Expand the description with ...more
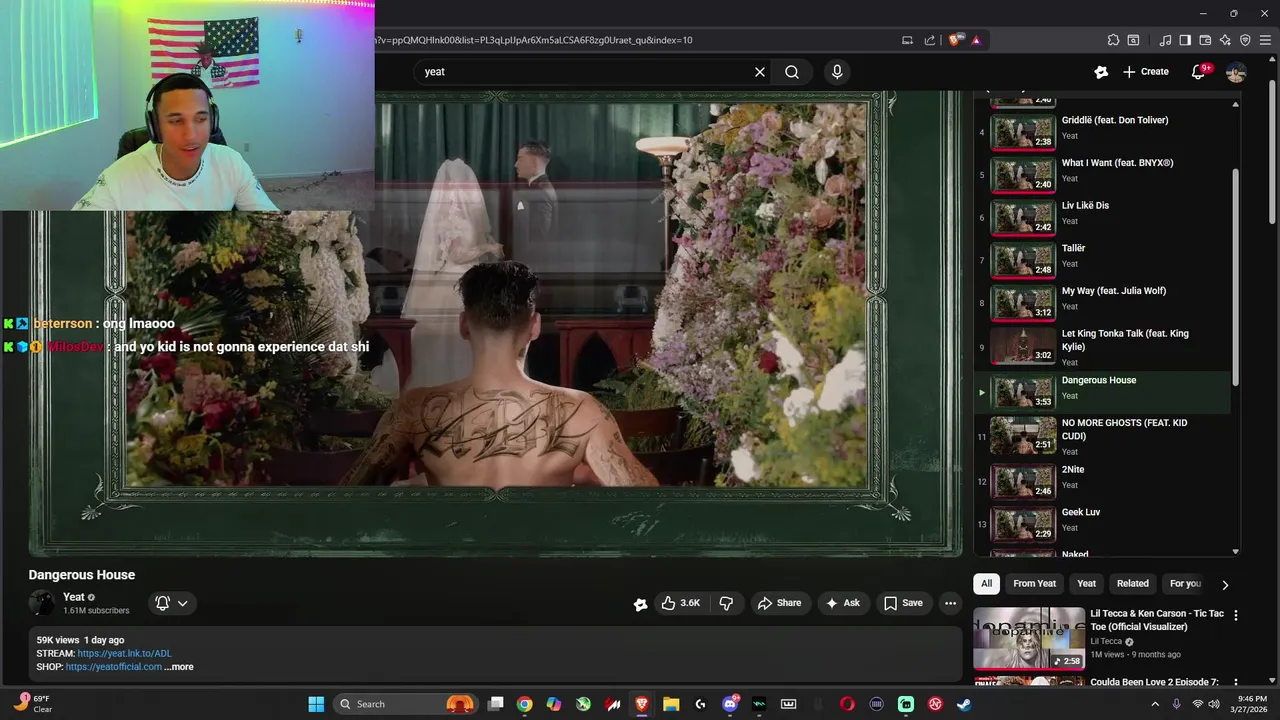Viewport: 1280px width, 720px height. pos(179,667)
